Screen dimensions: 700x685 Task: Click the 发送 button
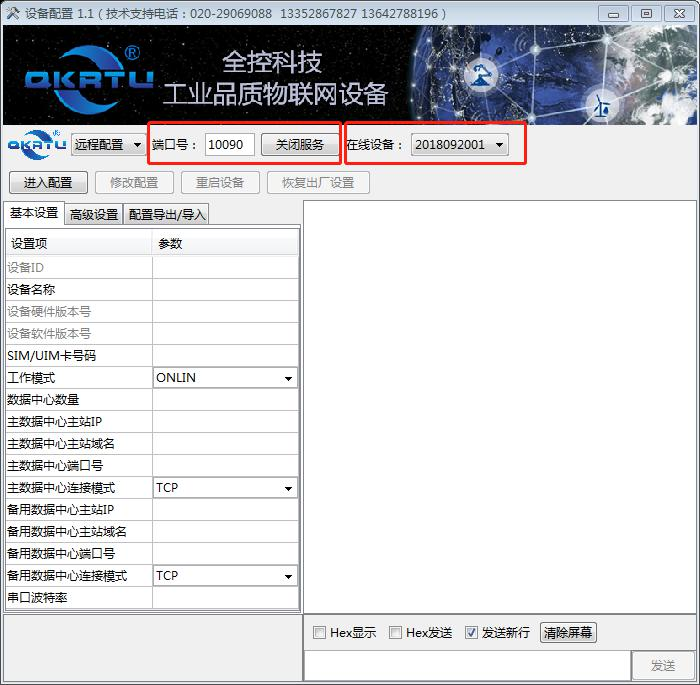[663, 666]
